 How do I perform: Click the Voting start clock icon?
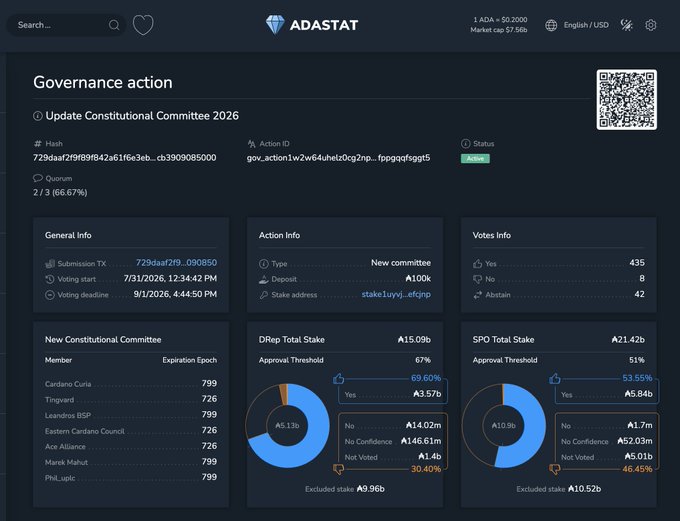50,279
